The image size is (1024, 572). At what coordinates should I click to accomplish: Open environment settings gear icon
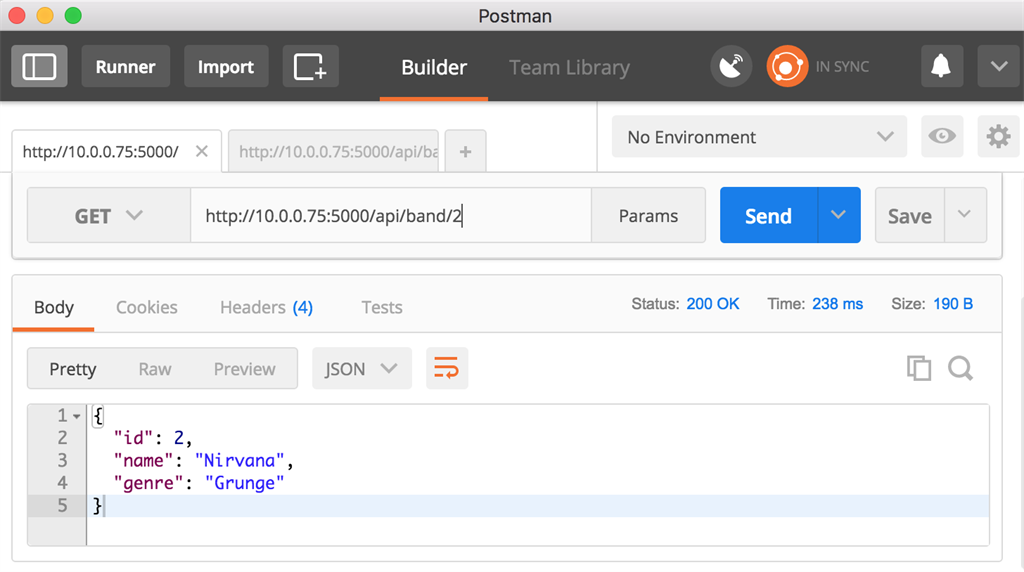998,137
